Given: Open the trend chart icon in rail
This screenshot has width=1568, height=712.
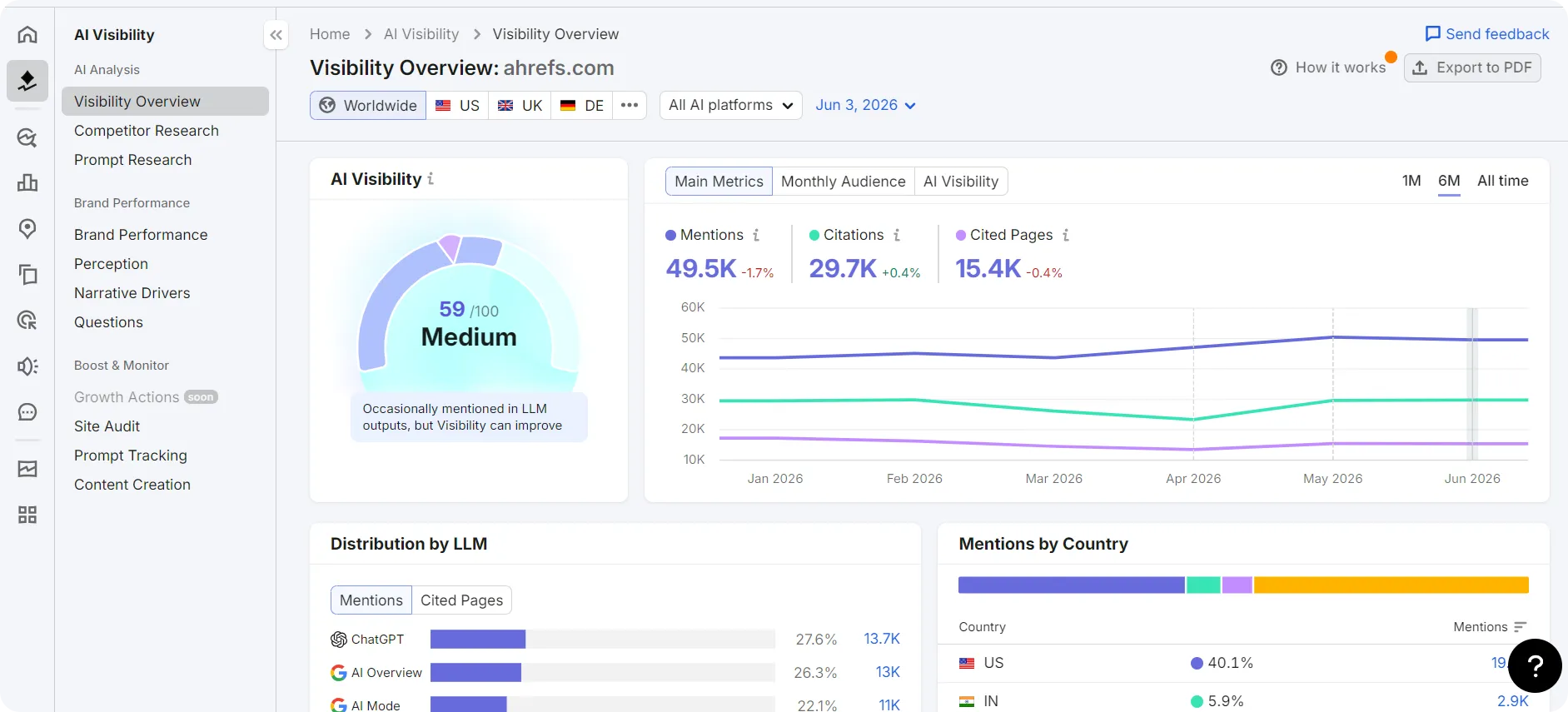Looking at the screenshot, I should [27, 469].
